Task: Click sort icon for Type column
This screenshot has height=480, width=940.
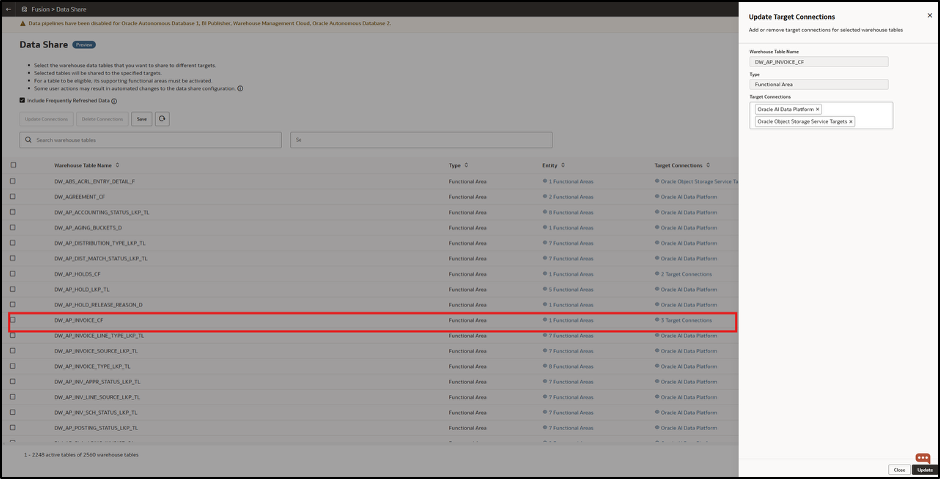Action: 466,165
